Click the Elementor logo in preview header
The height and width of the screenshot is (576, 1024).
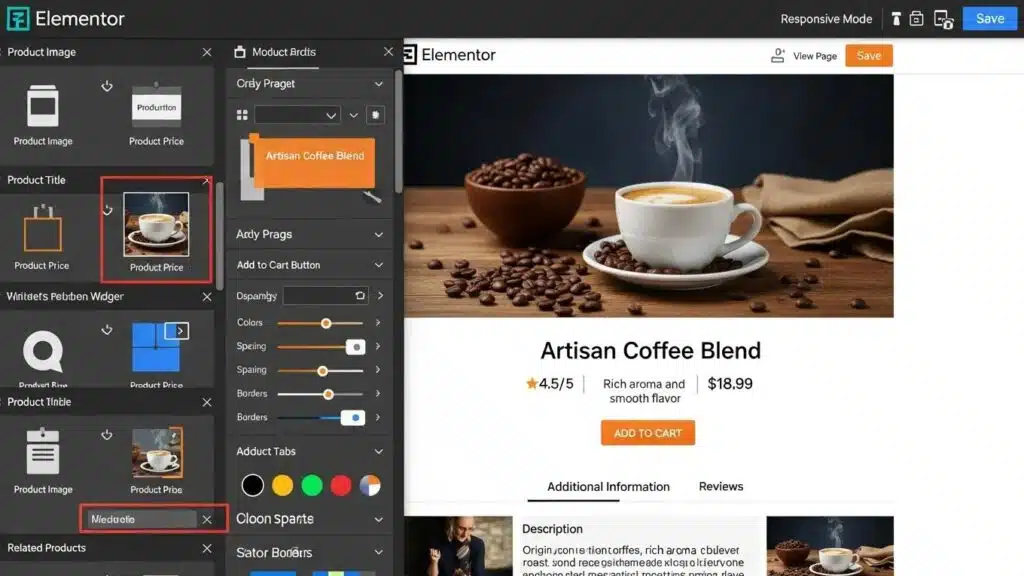click(x=450, y=55)
